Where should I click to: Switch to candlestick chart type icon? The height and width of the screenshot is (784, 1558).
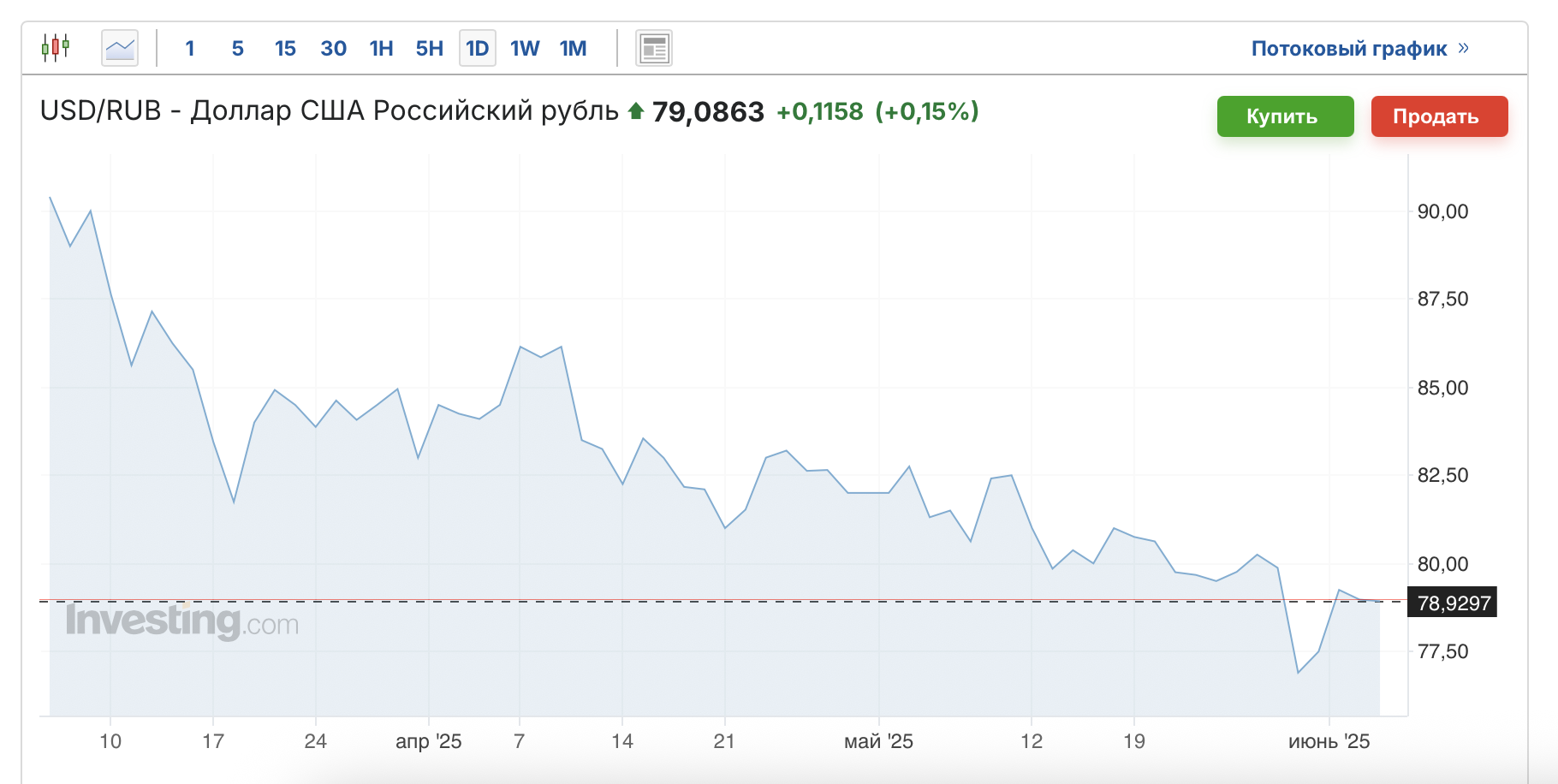[x=56, y=48]
